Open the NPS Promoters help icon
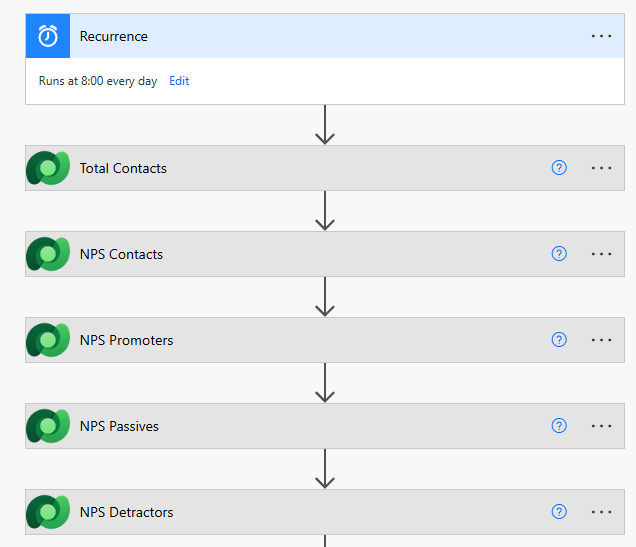 coord(559,340)
